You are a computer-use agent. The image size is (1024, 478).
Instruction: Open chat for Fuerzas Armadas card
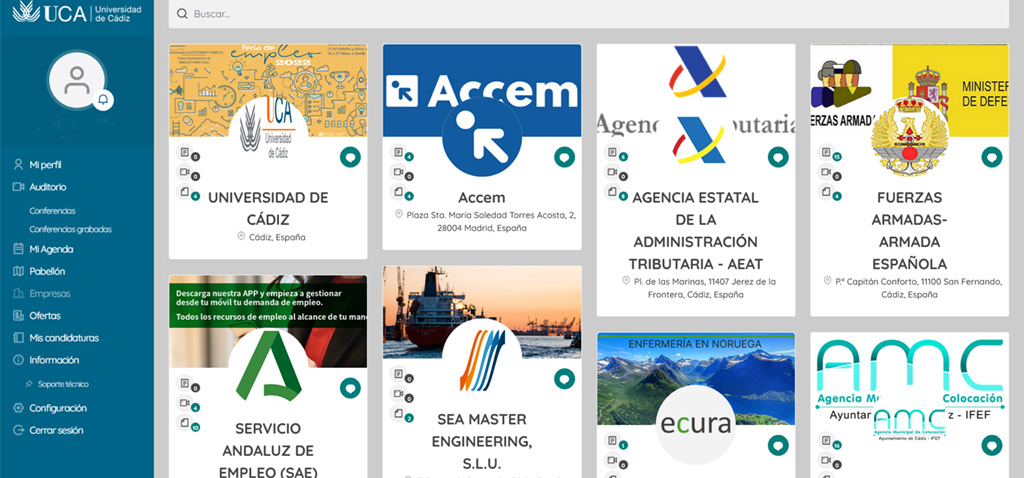pos(991,157)
